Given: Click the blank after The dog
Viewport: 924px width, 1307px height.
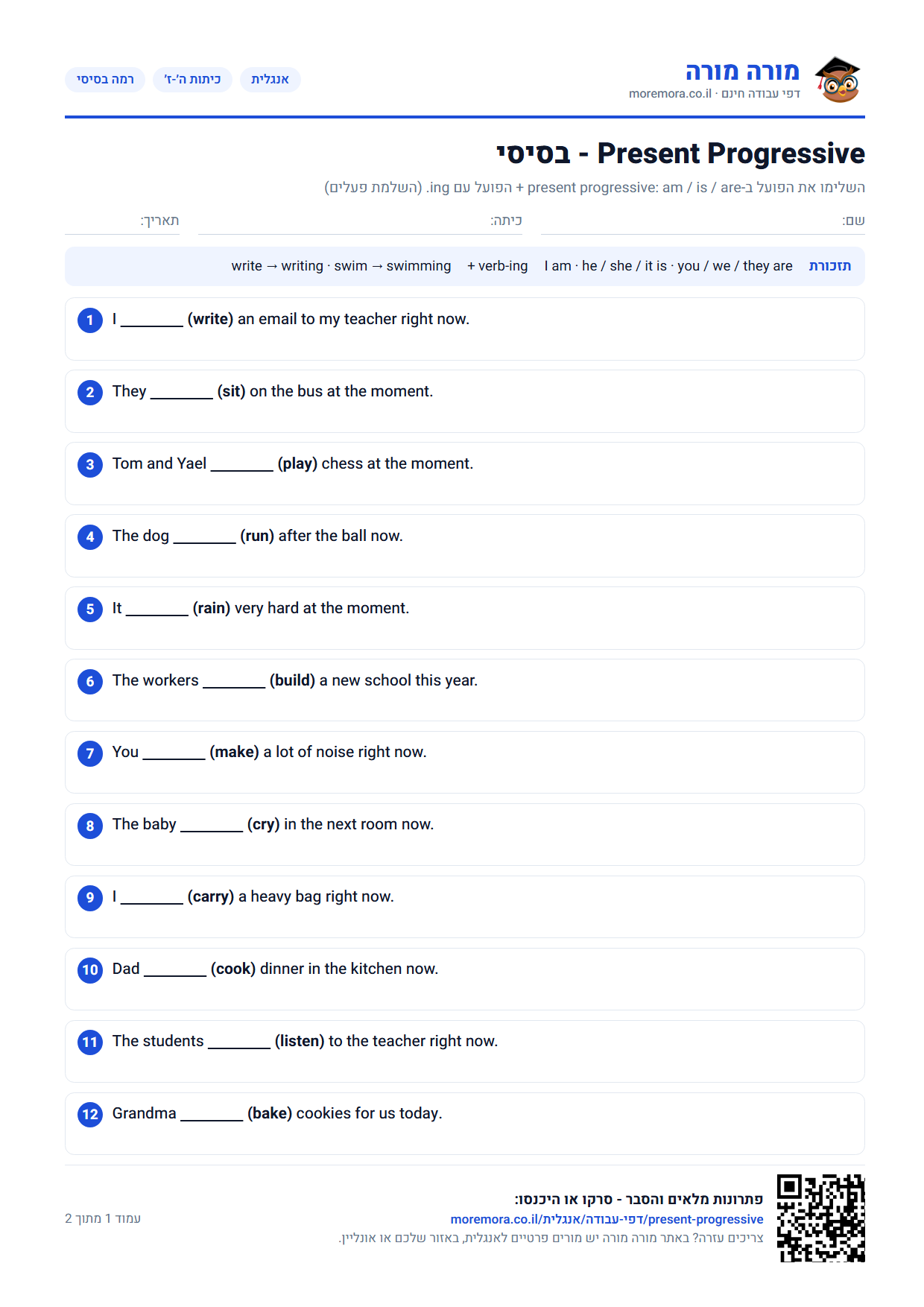Looking at the screenshot, I should click(x=205, y=537).
